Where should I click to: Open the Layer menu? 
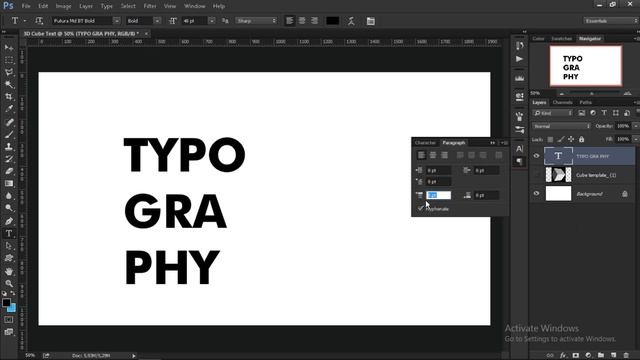tap(86, 6)
